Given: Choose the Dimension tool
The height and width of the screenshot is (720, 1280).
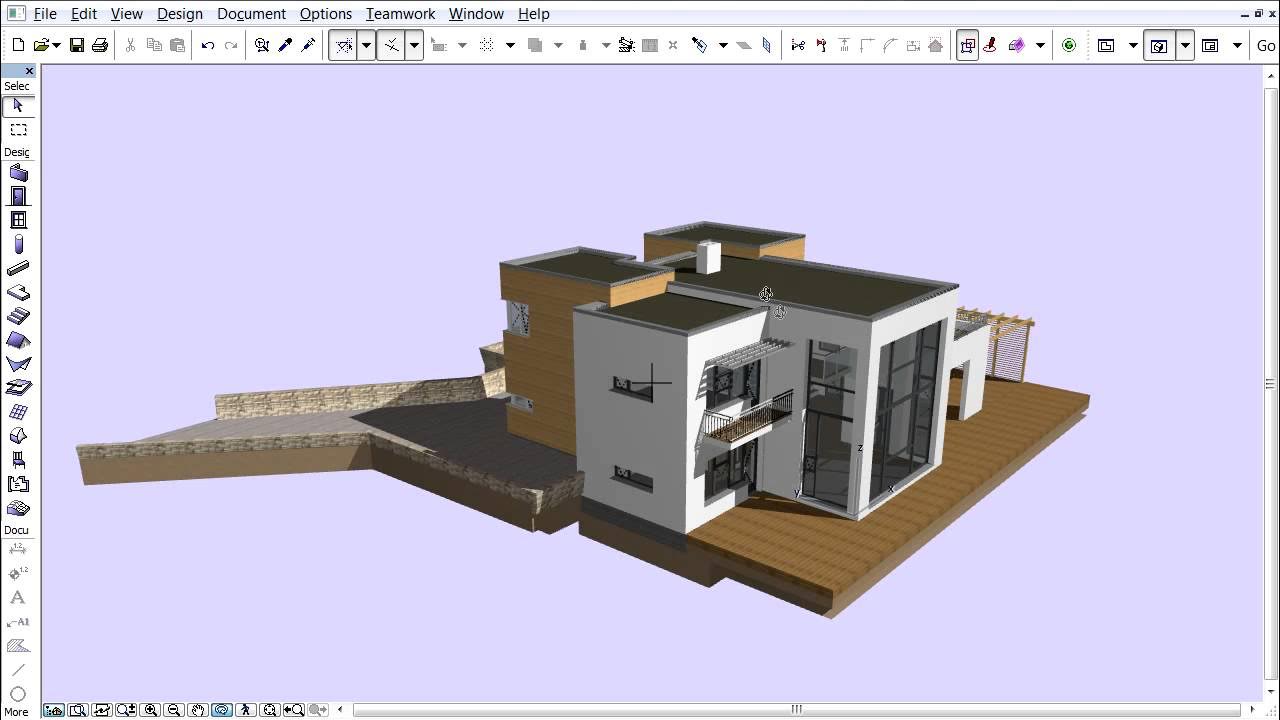Looking at the screenshot, I should point(18,550).
